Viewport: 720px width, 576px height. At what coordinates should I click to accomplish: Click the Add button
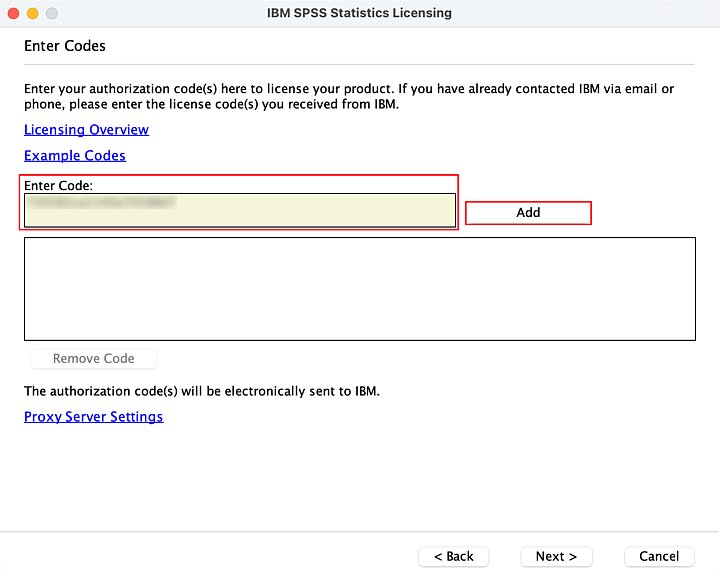click(528, 213)
